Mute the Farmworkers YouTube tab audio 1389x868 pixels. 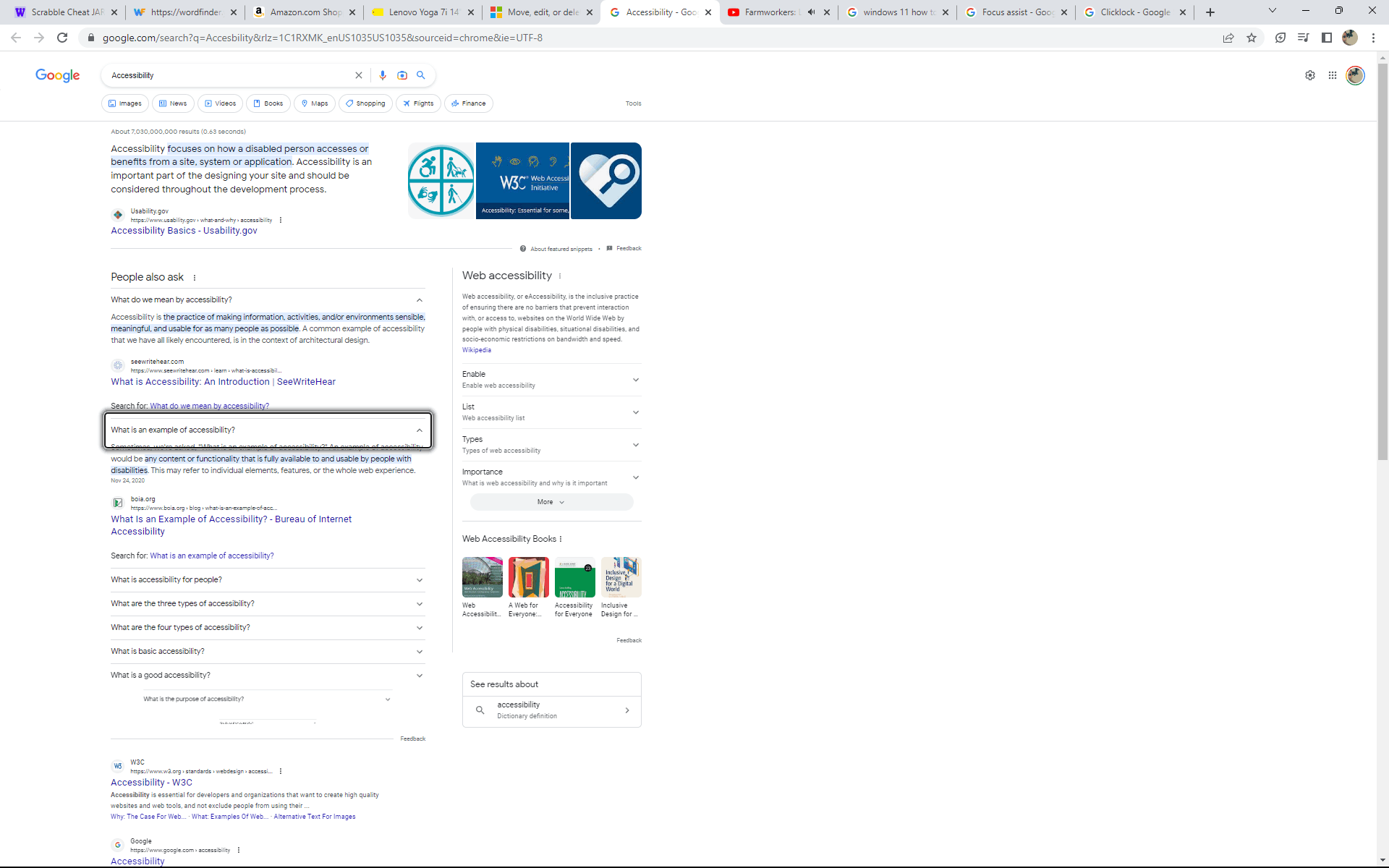(x=811, y=12)
